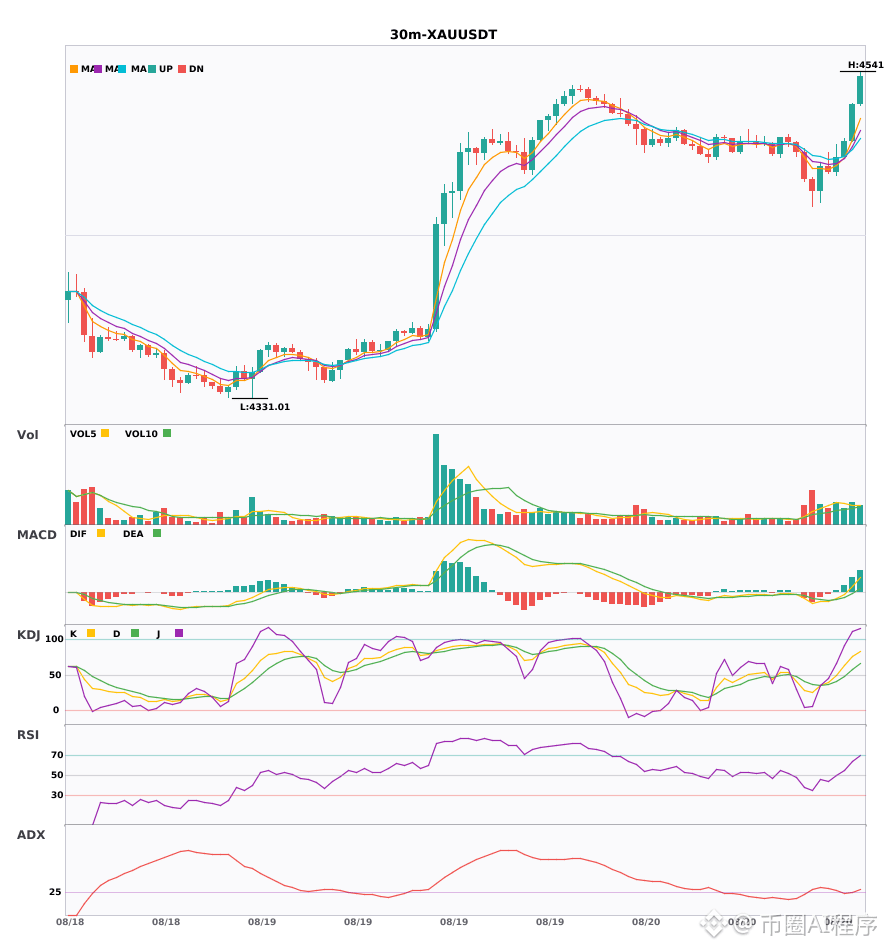Click the RSI panel label

[28, 735]
